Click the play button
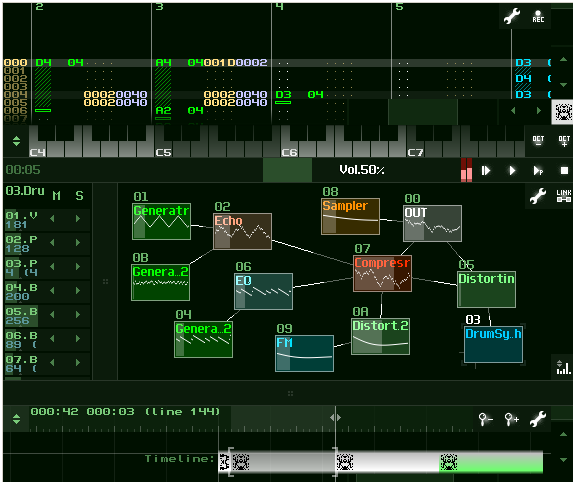Image resolution: width=575 pixels, height=484 pixels. point(512,170)
